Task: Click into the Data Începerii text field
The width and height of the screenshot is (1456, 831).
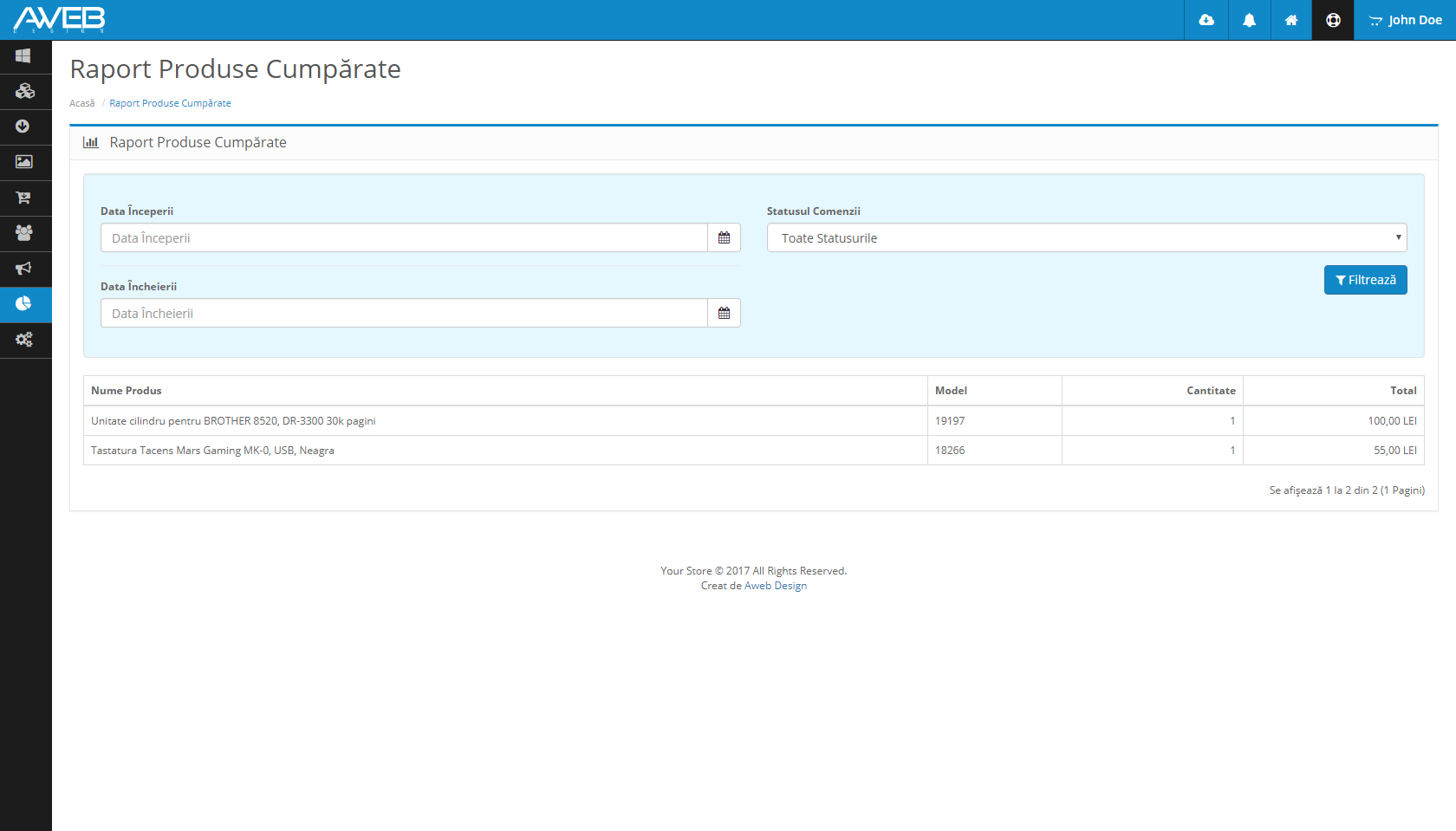Action: 404,238
